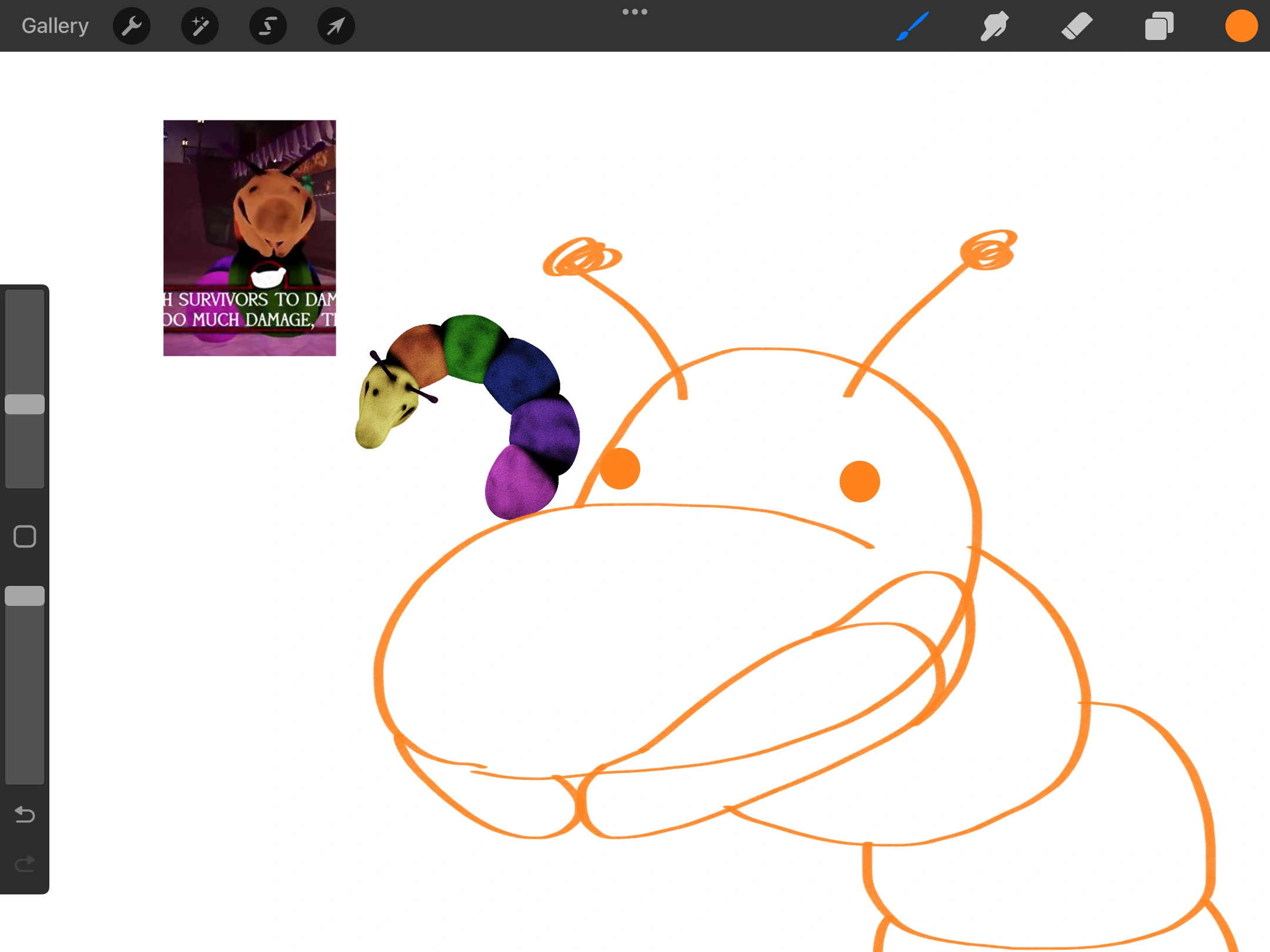Open the Actions wrench menu
Image resolution: width=1270 pixels, height=952 pixels.
(x=132, y=26)
